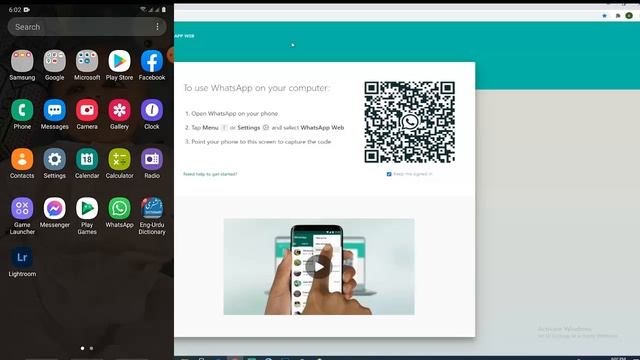Viewport: 640px width, 360px height.
Task: Open the Clock app
Action: pos(152,110)
